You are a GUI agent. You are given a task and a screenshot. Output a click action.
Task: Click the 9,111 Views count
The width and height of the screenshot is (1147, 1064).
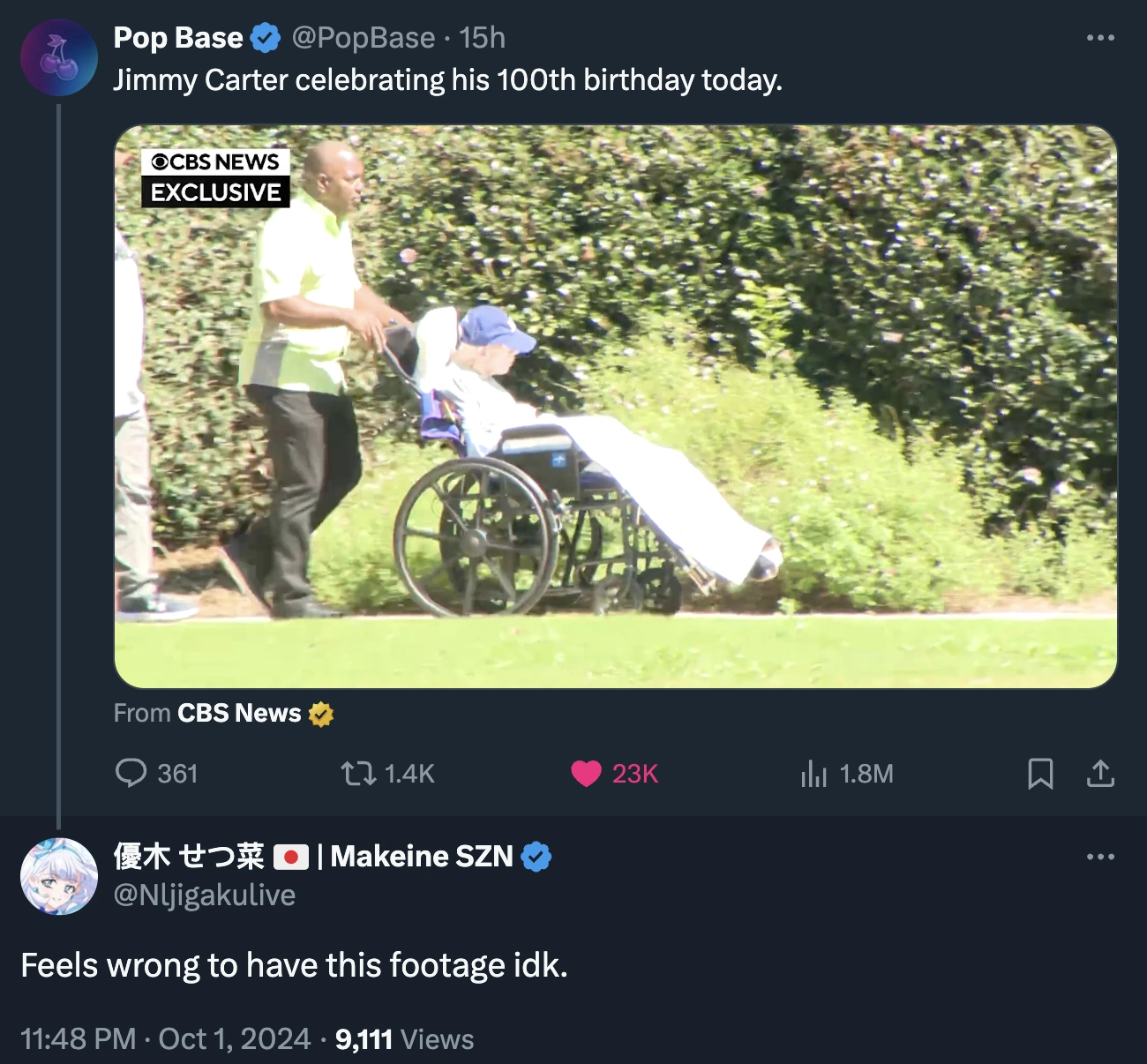pos(404,1039)
